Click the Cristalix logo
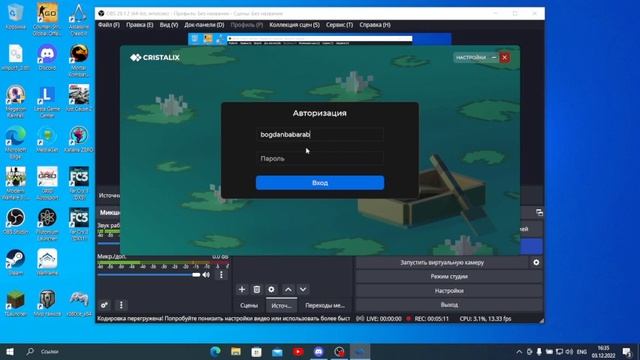Image resolution: width=640 pixels, height=360 pixels. [155, 58]
